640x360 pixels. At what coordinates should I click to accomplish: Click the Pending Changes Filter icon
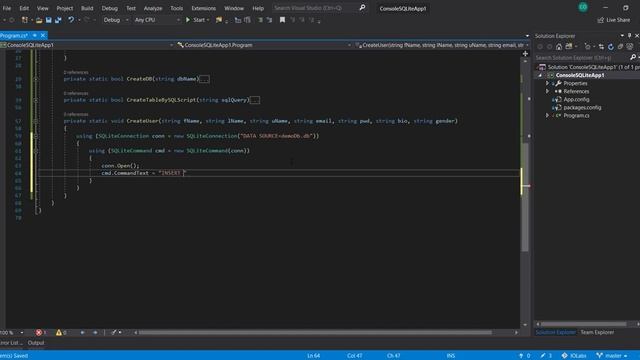[588, 47]
